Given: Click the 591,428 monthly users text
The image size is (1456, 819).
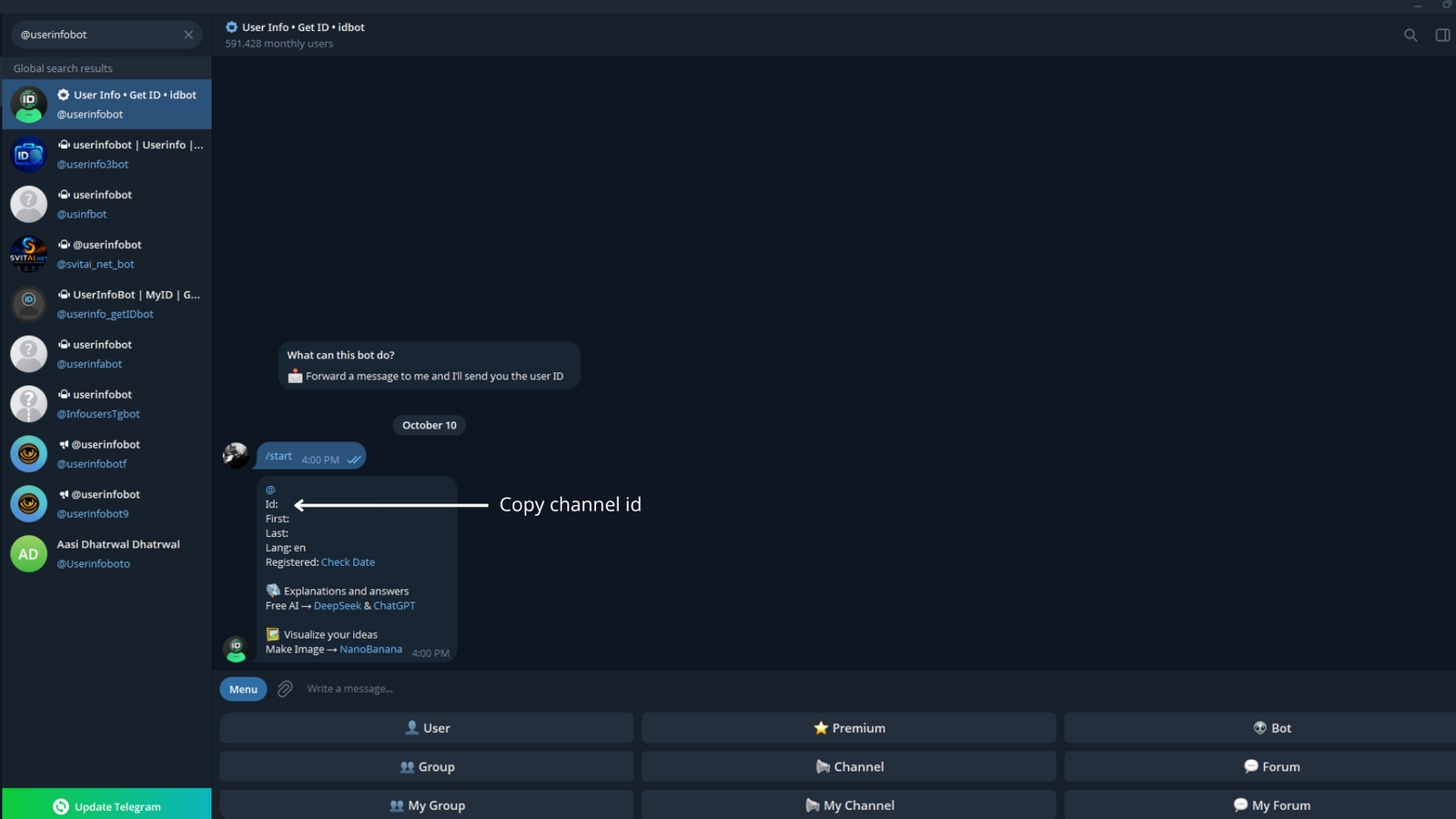Looking at the screenshot, I should pos(279,44).
